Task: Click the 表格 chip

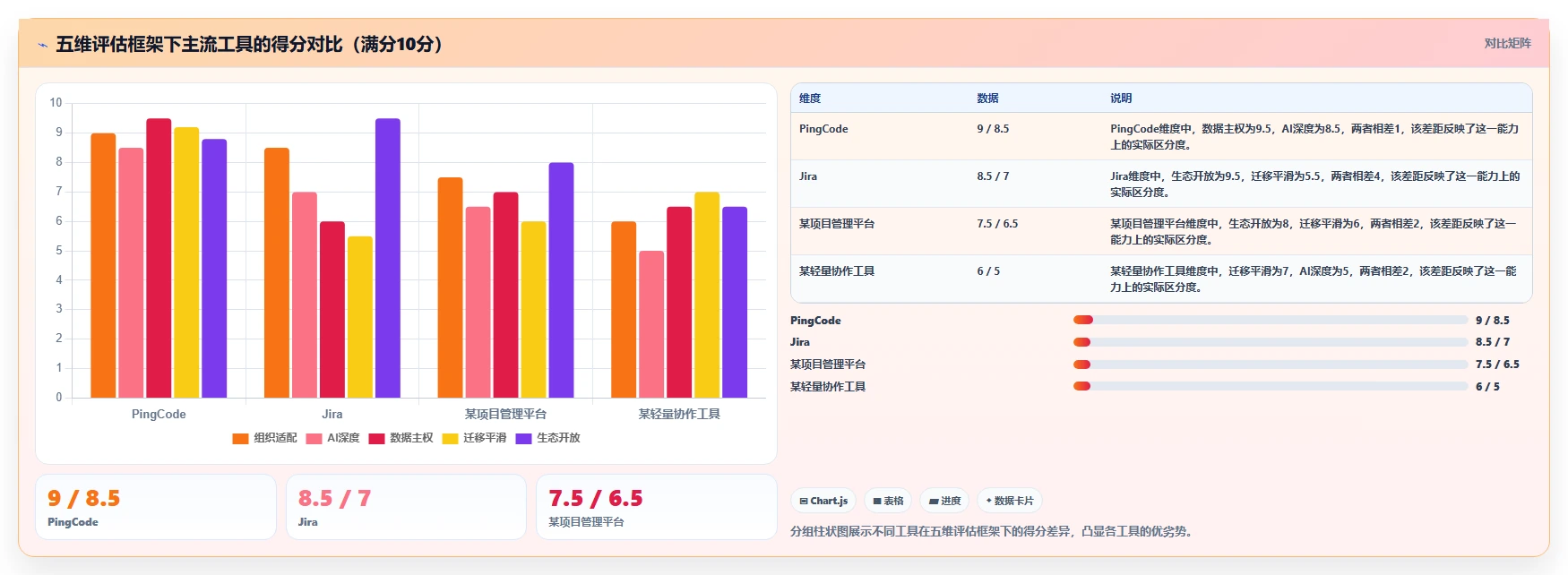Action: click(x=888, y=501)
